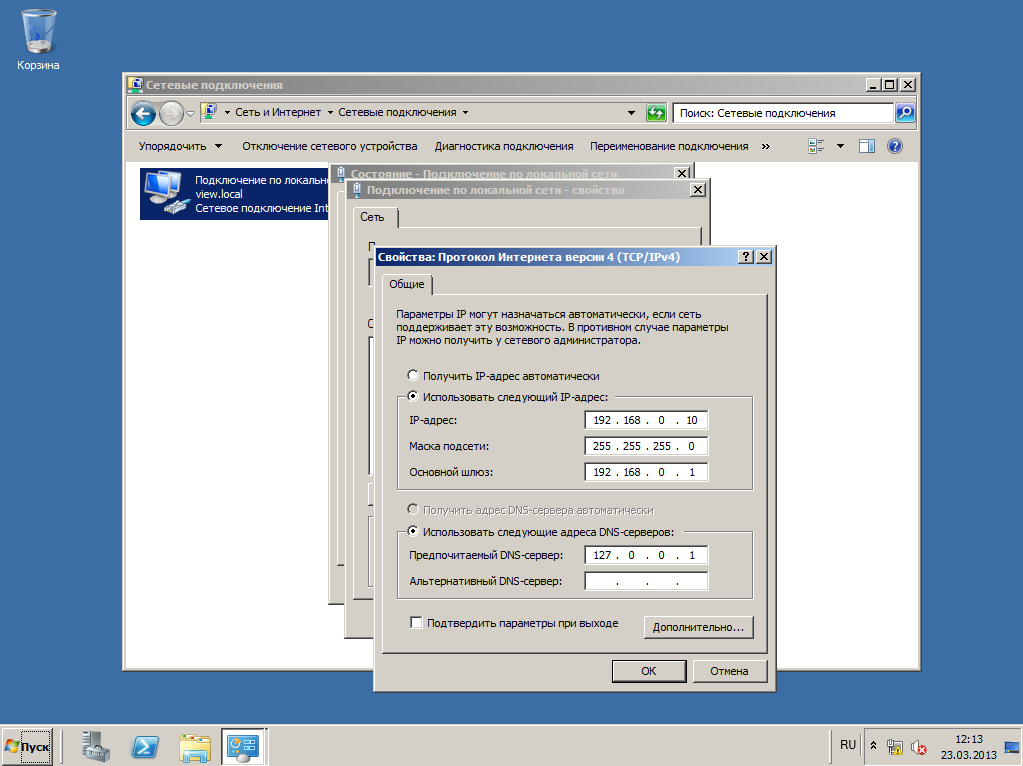The height and width of the screenshot is (766, 1023).
Task: Open help via blue question mark icon
Action: pos(895,146)
